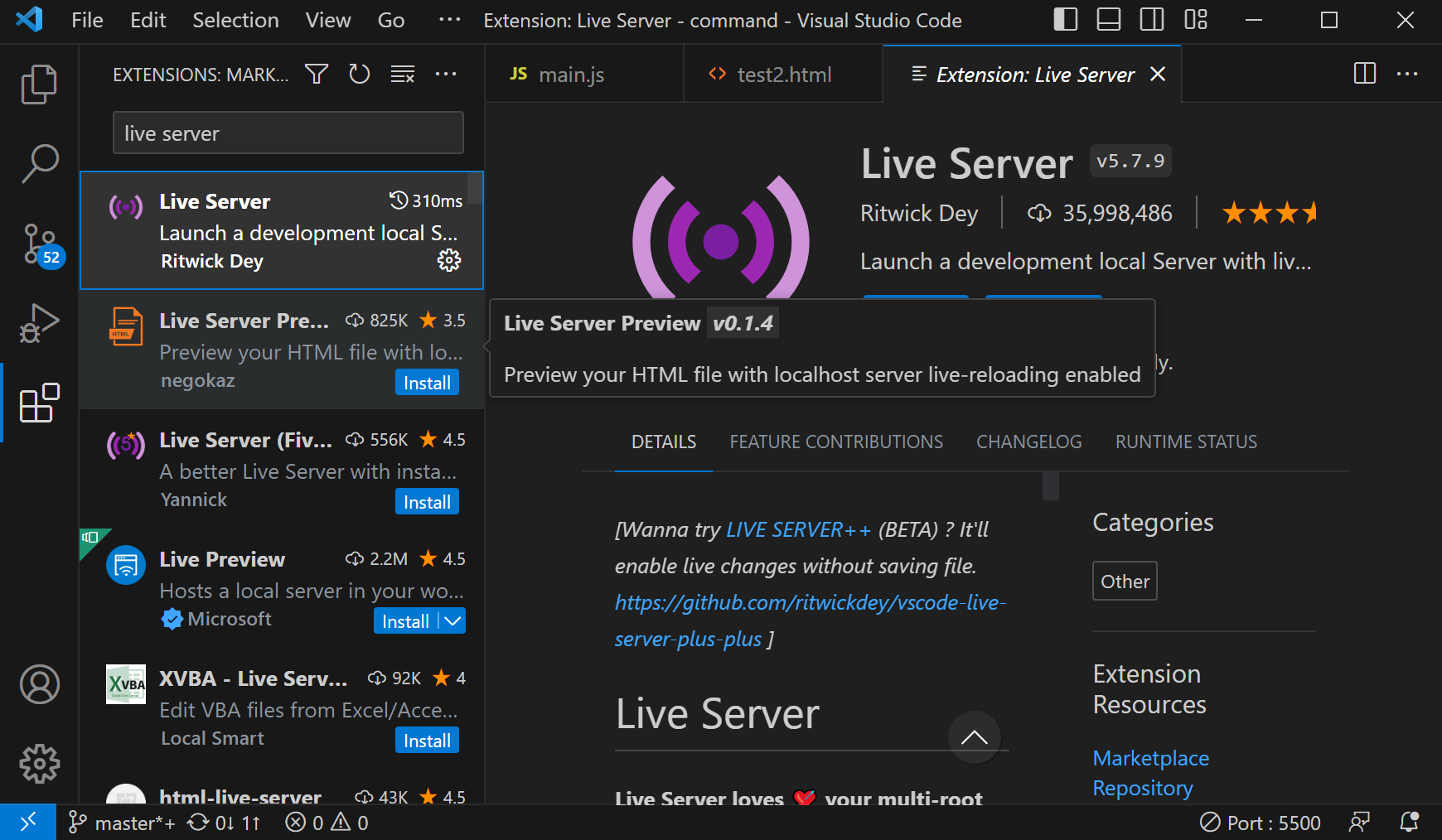Open Source Control view with 52 badge
The height and width of the screenshot is (840, 1442).
click(39, 244)
